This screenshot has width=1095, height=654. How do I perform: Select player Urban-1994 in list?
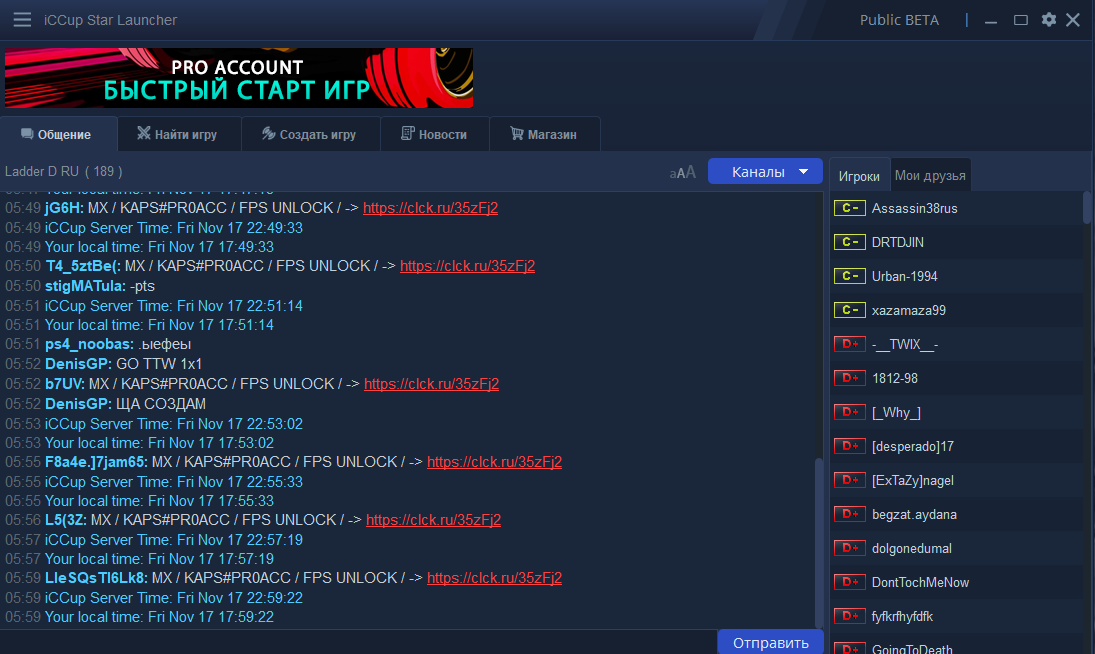click(x=957, y=276)
